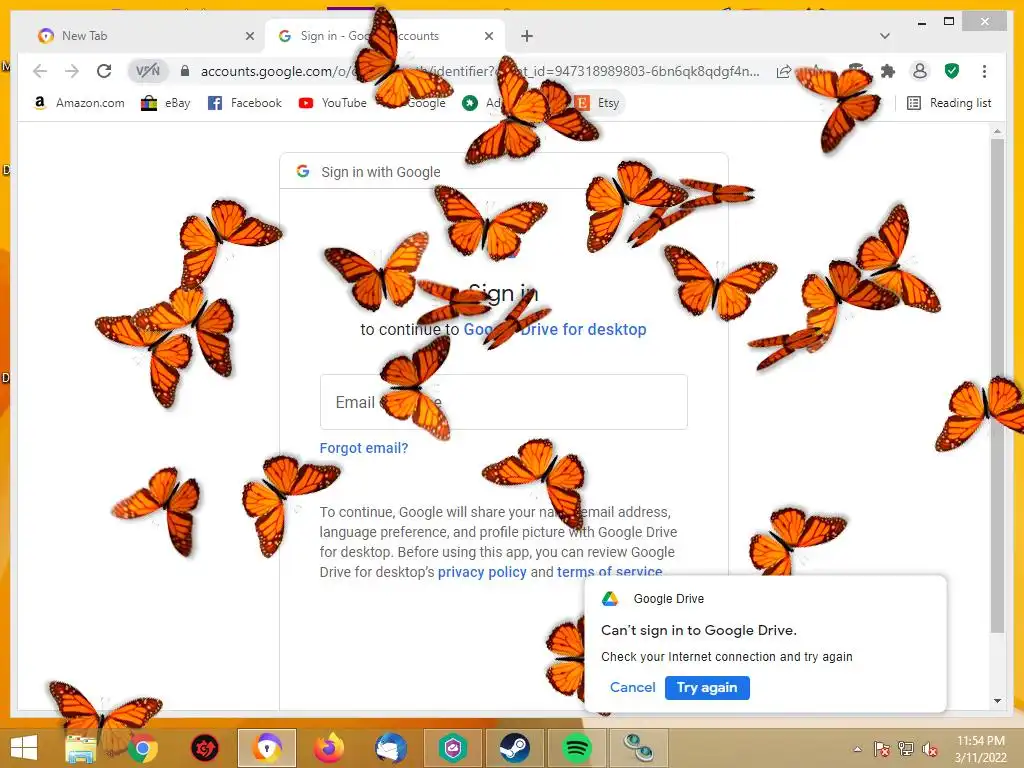Open Spotify from the taskbar
The width and height of the screenshot is (1024, 768).
577,748
